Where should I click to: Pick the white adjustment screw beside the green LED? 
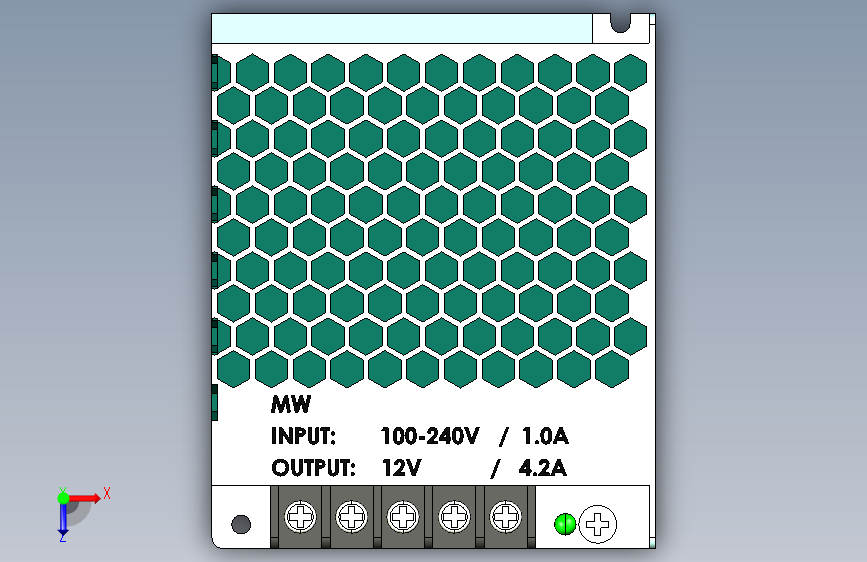coord(597,524)
